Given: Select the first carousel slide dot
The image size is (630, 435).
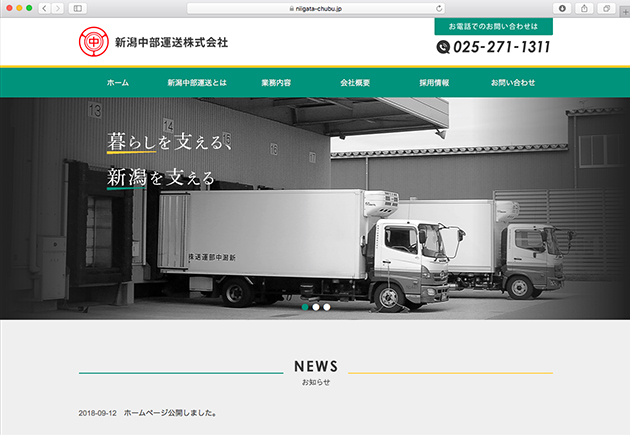Looking at the screenshot, I should point(305,307).
